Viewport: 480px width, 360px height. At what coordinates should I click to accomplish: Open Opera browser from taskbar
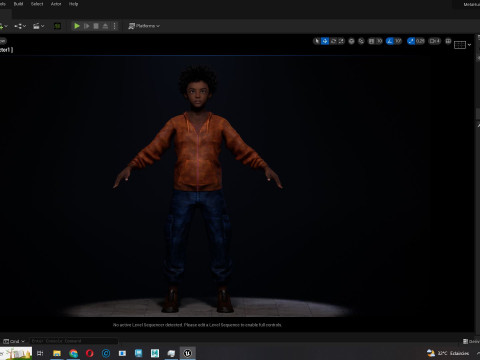click(x=90, y=353)
